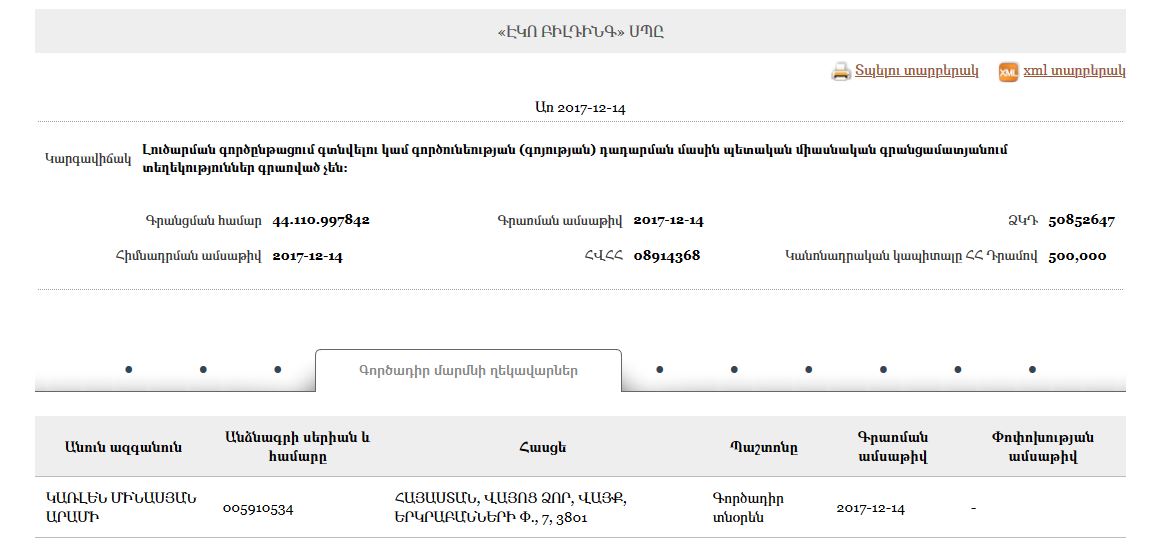Click the «Անուն ազգանուն» column header
The width and height of the screenshot is (1151, 557).
click(123, 447)
